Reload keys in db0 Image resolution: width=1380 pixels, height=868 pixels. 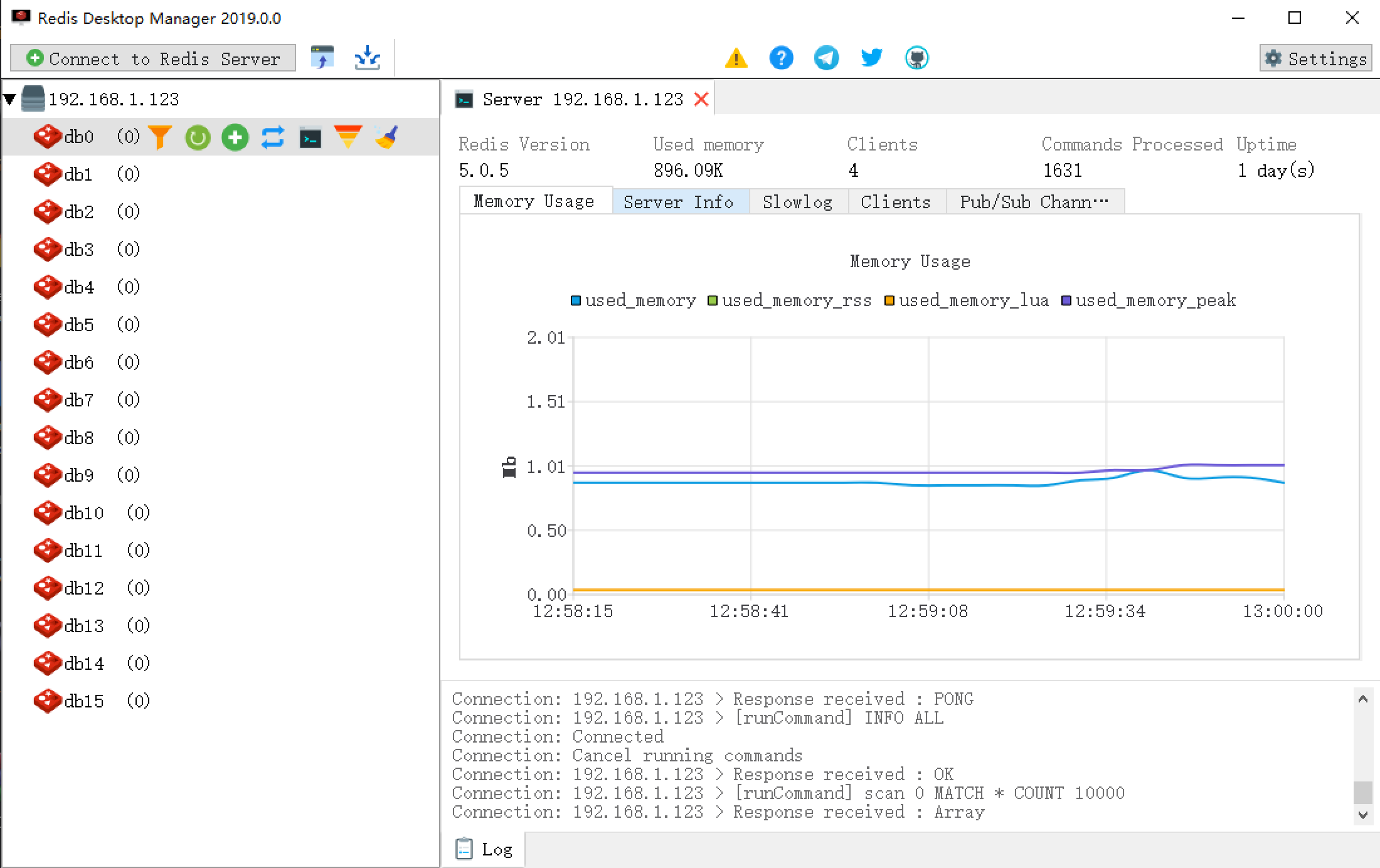click(x=197, y=137)
